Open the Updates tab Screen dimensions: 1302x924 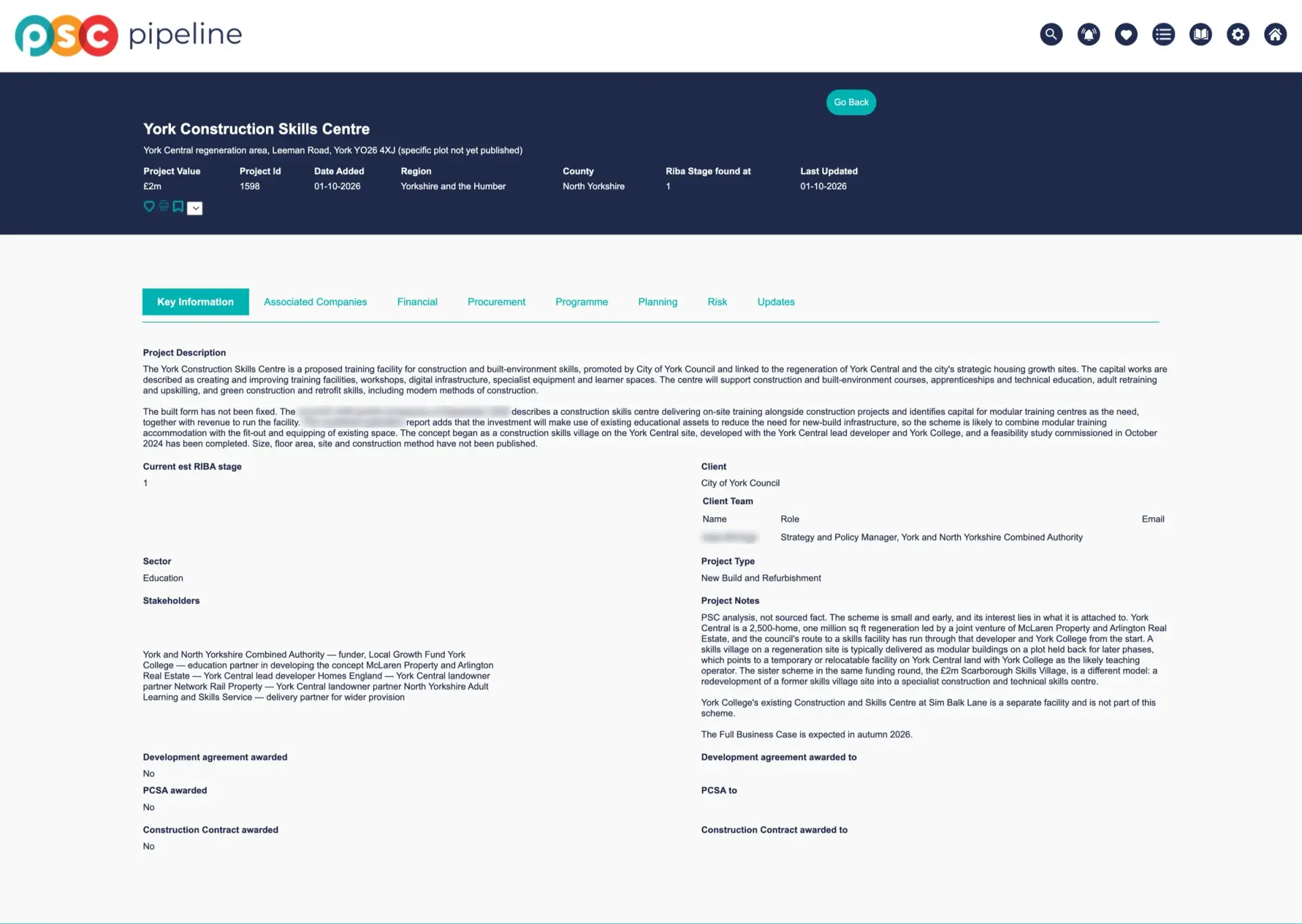[776, 302]
